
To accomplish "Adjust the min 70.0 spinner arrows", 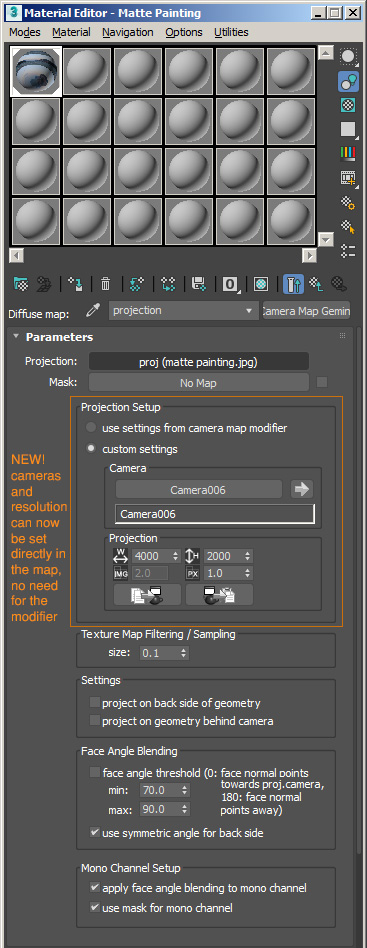I will coord(184,790).
